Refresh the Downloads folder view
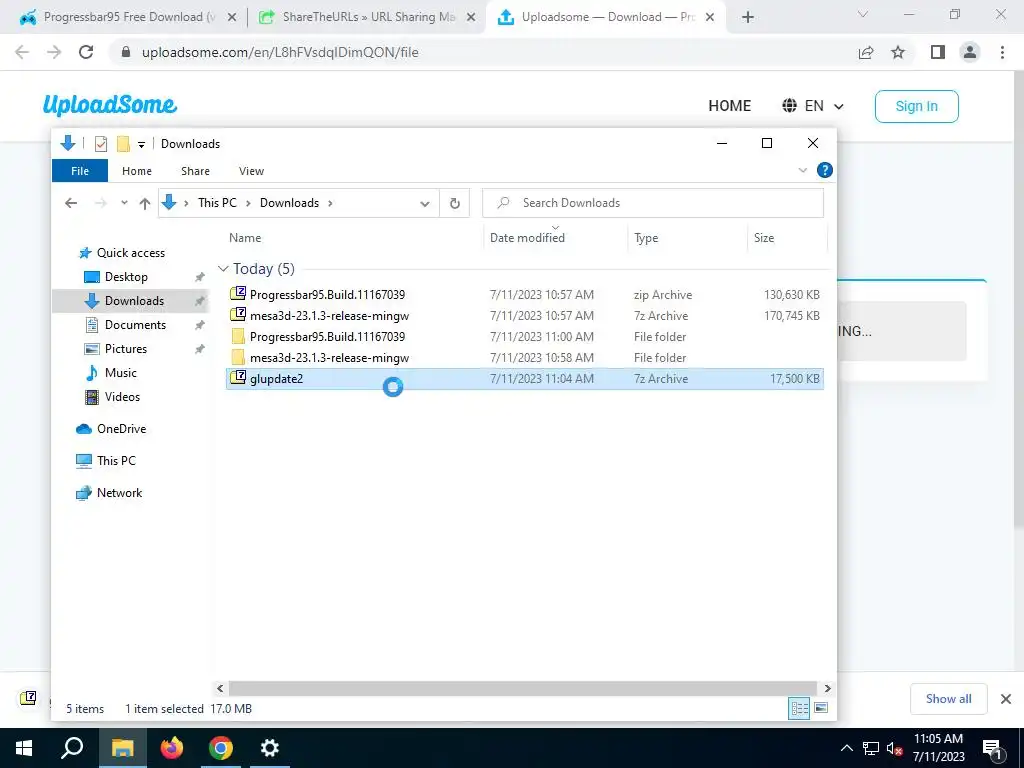This screenshot has height=768, width=1024. click(x=455, y=203)
